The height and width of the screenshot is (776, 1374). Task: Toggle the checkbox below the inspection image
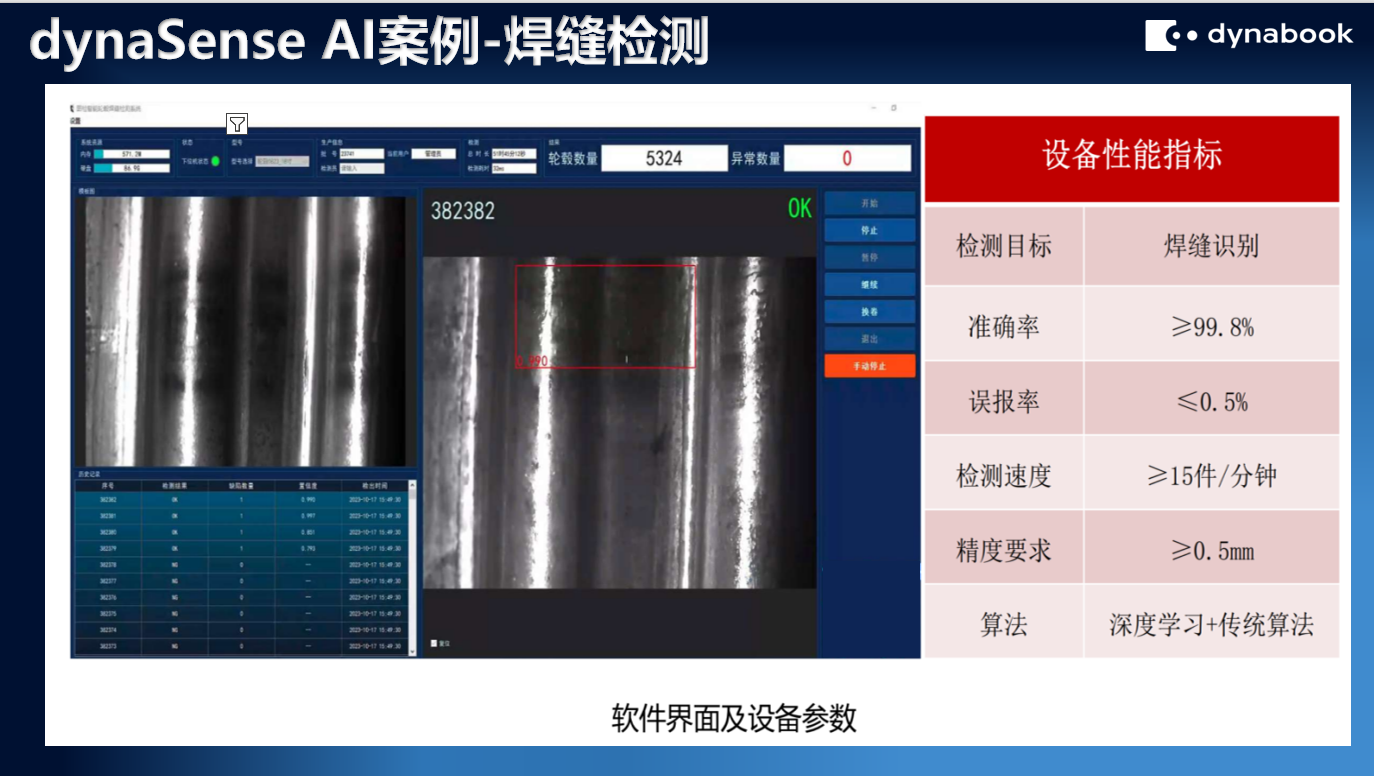point(434,643)
